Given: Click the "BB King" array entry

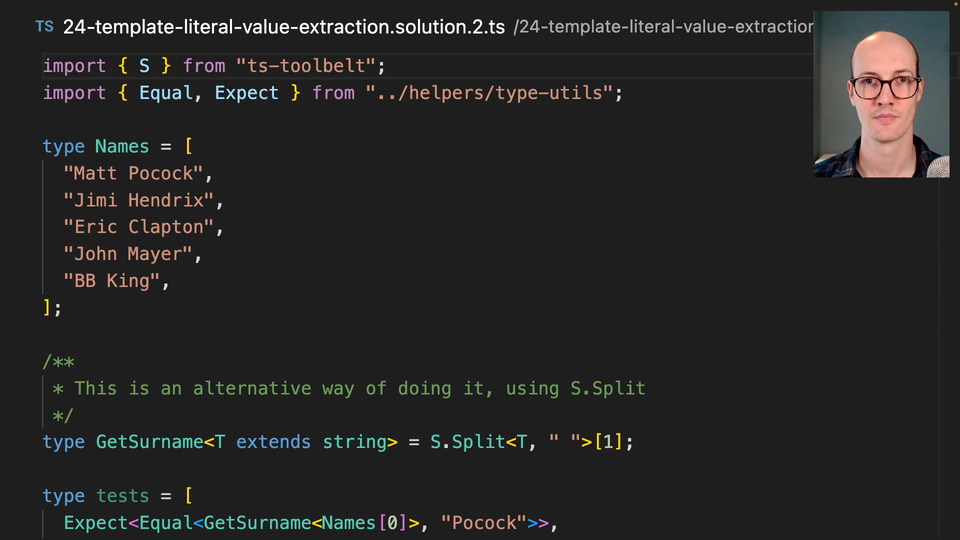Looking at the screenshot, I should point(111,282).
